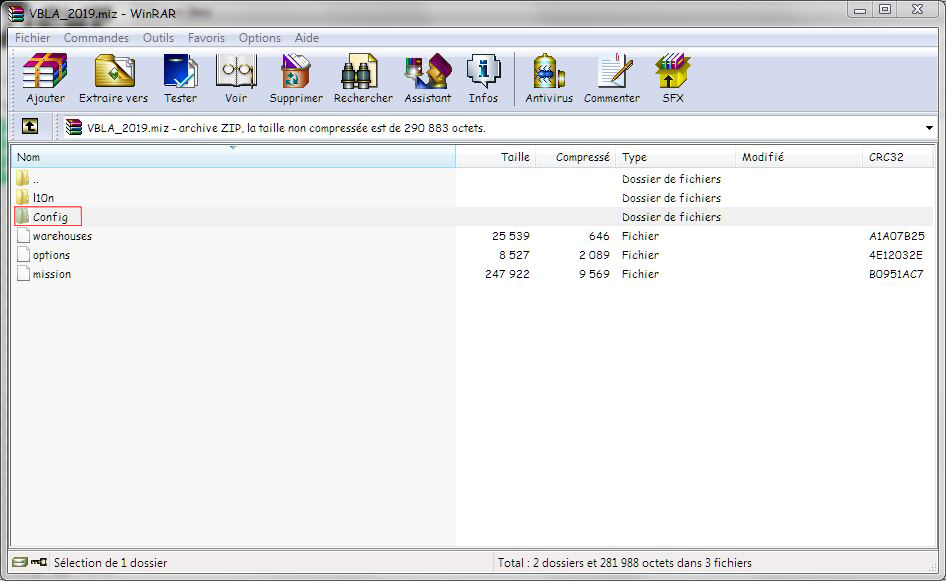Go up one folder level button
The width and height of the screenshot is (946, 581).
(x=31, y=127)
